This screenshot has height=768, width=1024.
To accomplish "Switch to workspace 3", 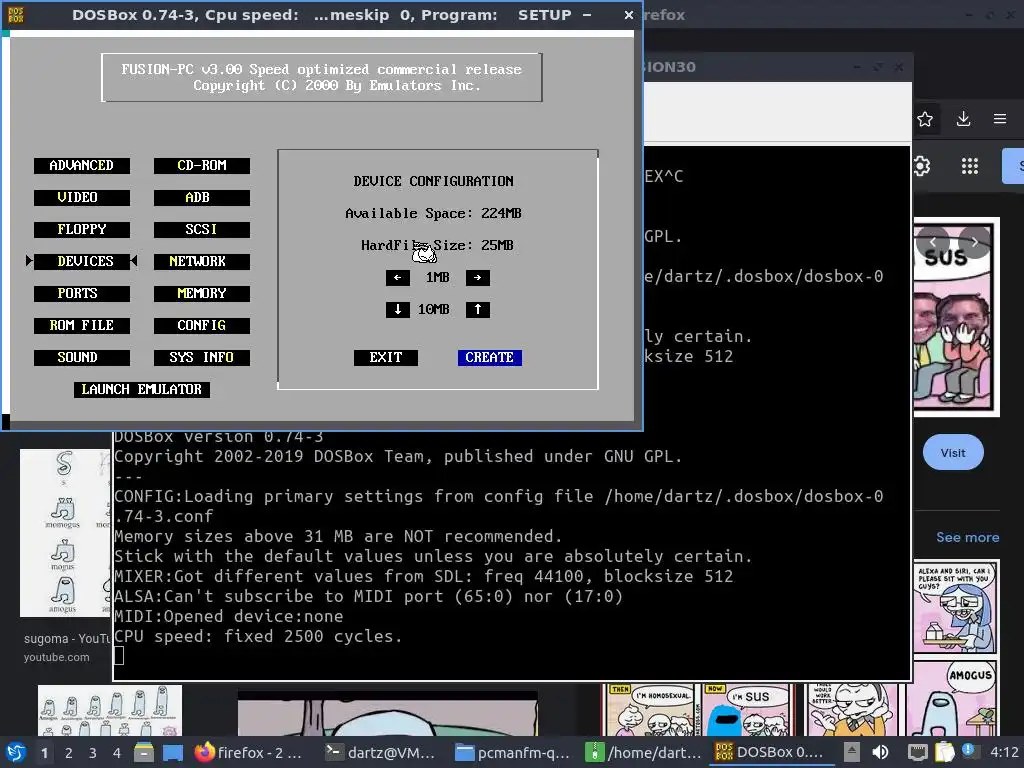I will tap(92, 753).
